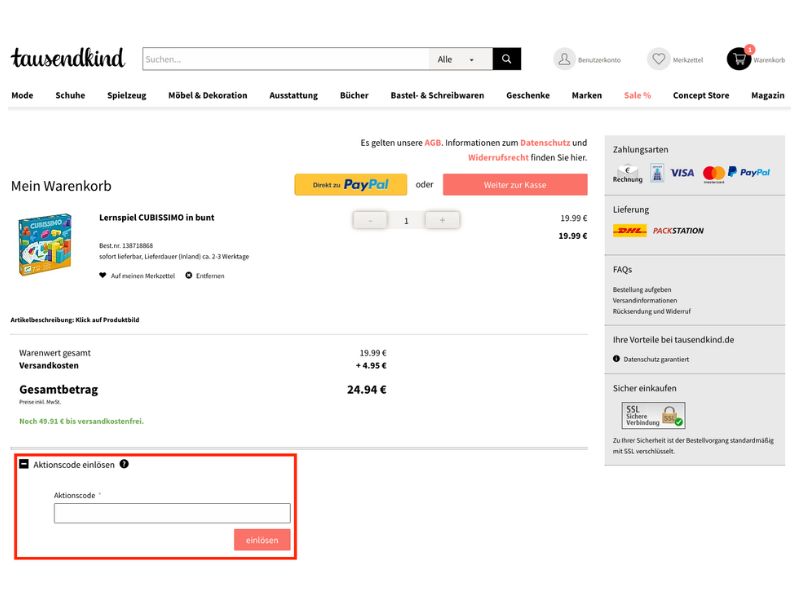Click the Datenschutz garantiert info icon

[616, 359]
